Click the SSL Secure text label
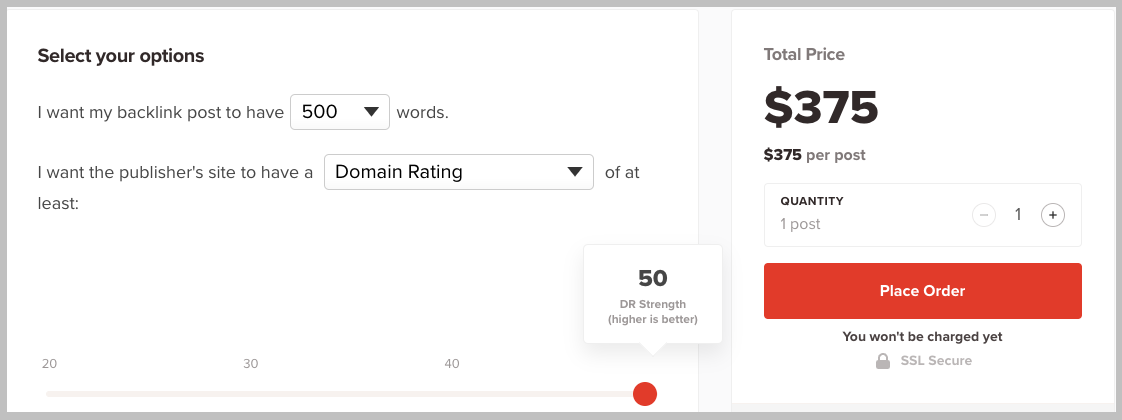This screenshot has width=1122, height=420. pos(934,361)
